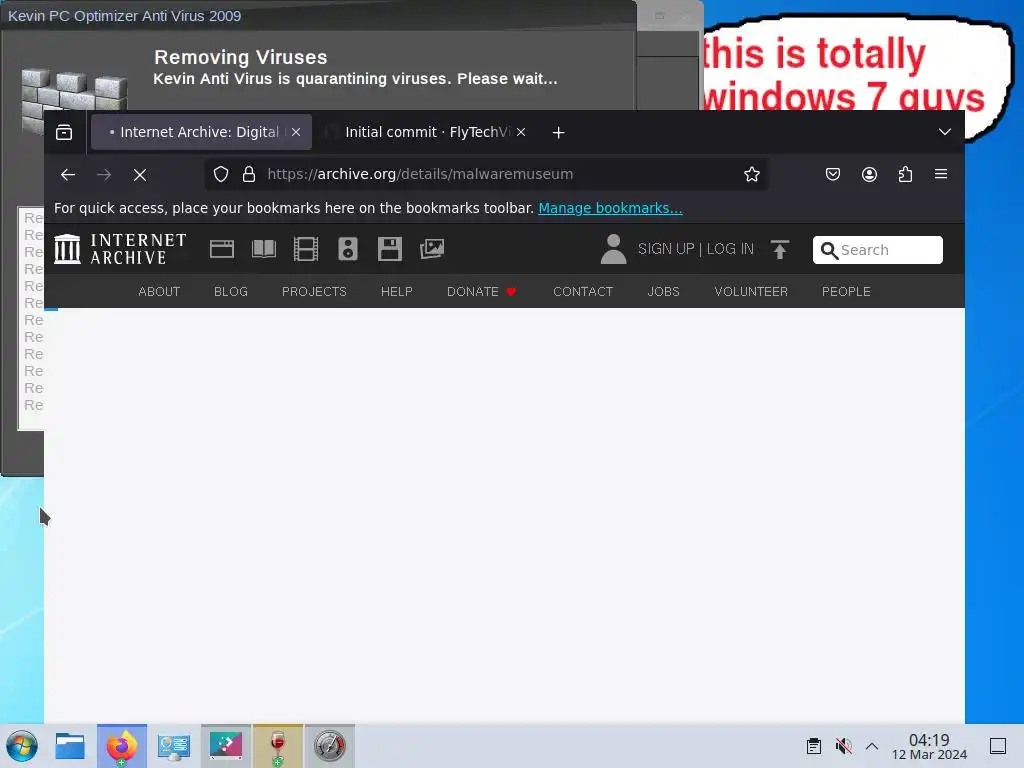The width and height of the screenshot is (1024, 768).
Task: Close the Initial commit FlyTech tab
Action: 521,133
